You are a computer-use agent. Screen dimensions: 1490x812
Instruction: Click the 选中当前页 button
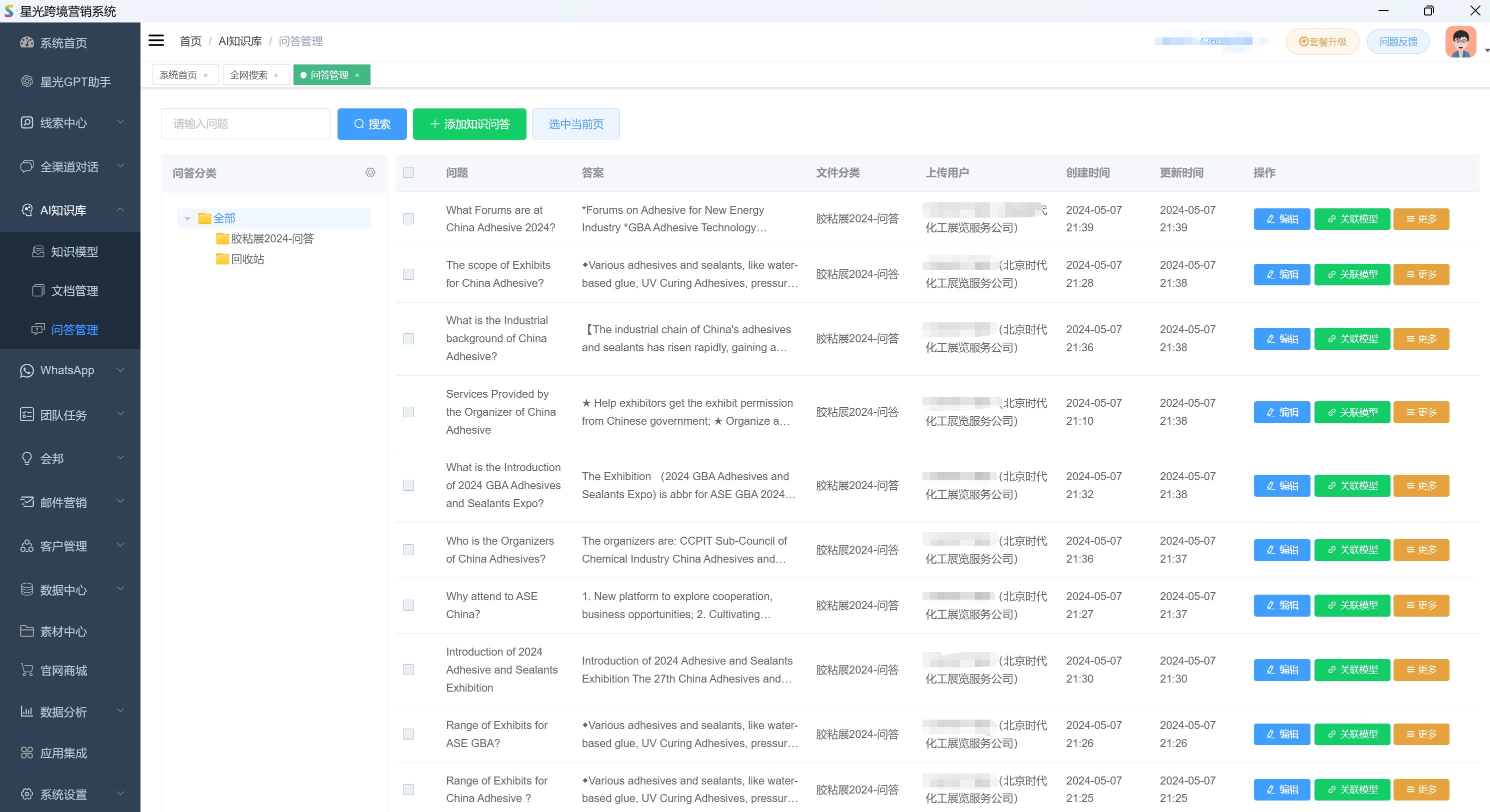(575, 124)
